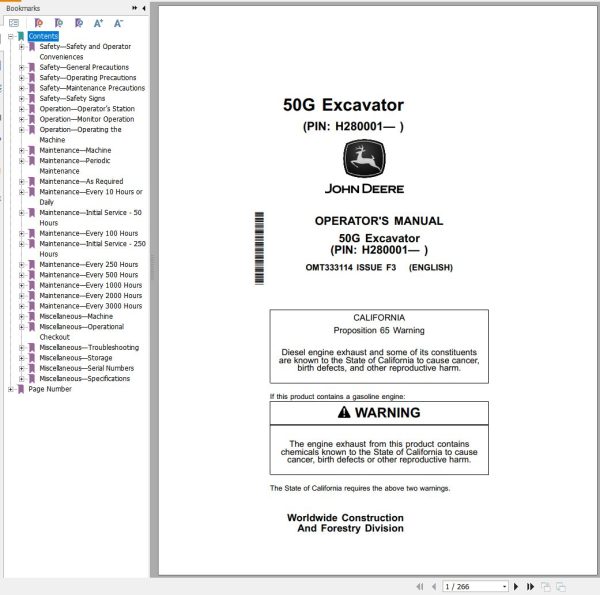This screenshot has height=595, width=600.
Task: Click the OPERATOR'S MANUAL heading text
Action: point(379,221)
